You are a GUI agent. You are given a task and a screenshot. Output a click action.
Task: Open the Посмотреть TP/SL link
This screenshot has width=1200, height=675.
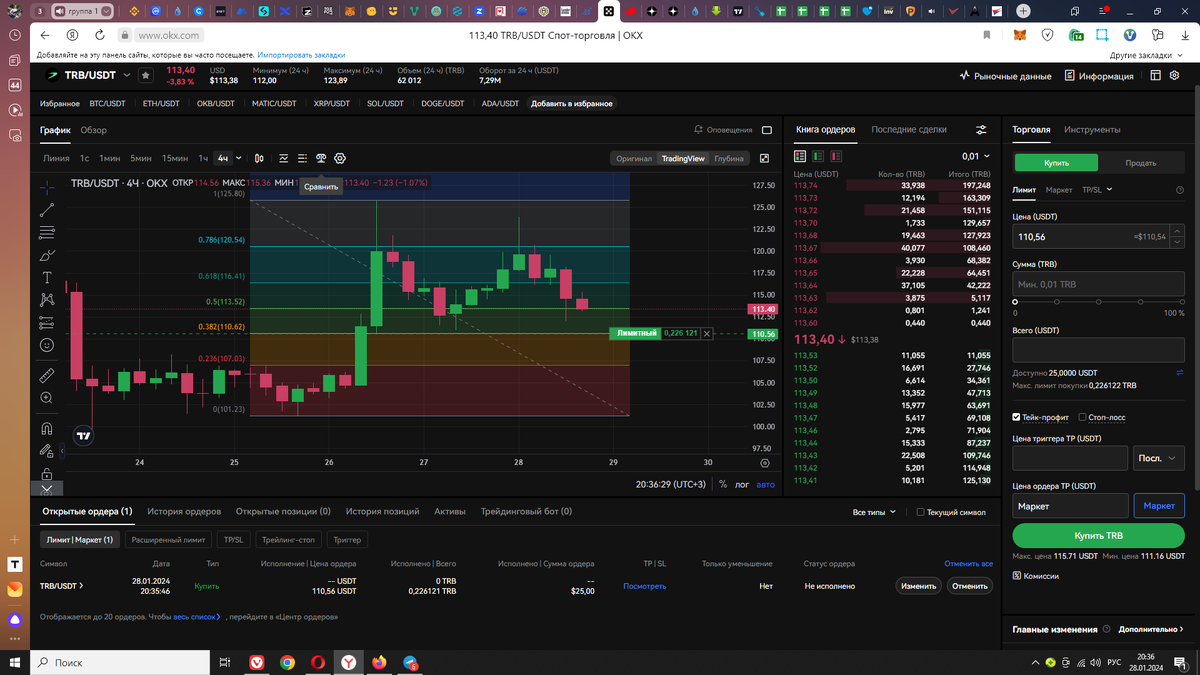point(644,586)
